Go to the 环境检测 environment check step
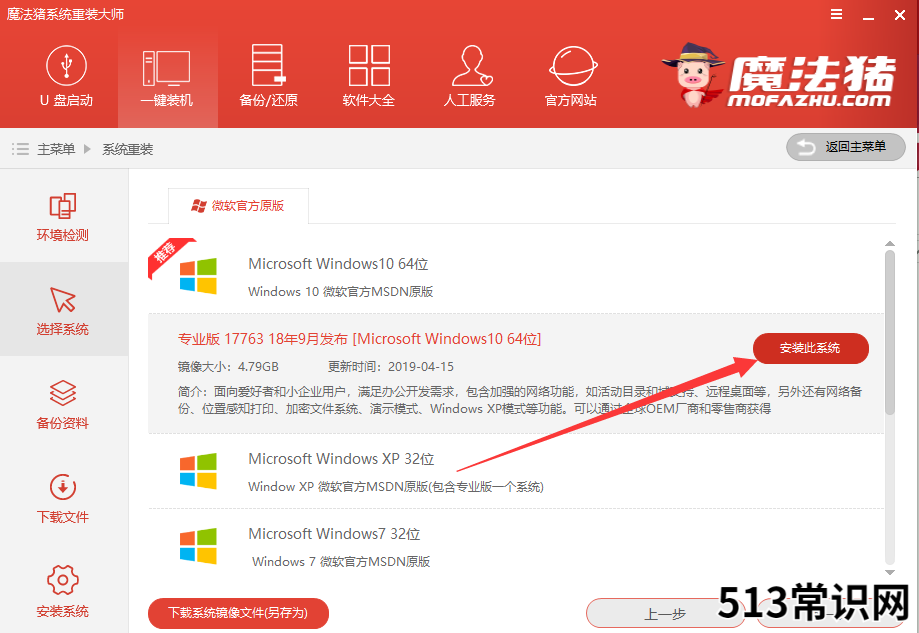Image resolution: width=919 pixels, height=633 pixels. coord(63,217)
